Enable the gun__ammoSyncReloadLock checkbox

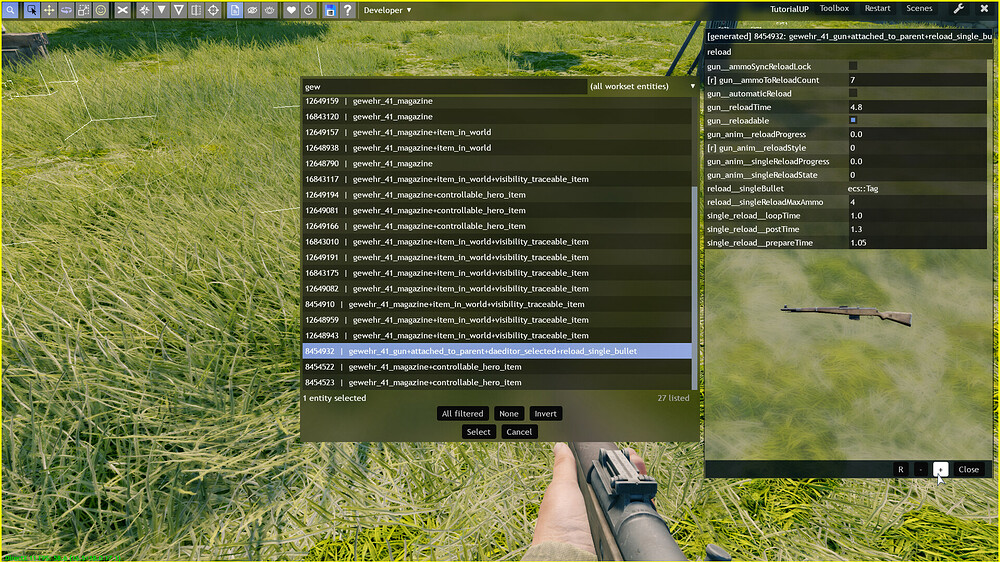tap(853, 66)
